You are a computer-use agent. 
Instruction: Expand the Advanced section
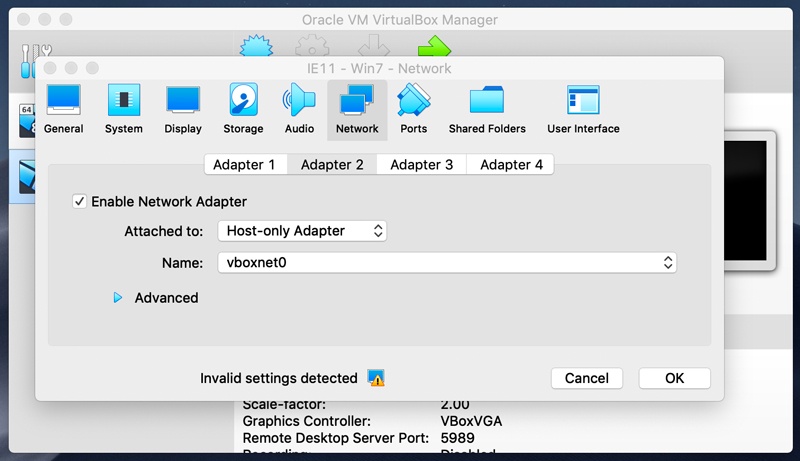(x=118, y=298)
